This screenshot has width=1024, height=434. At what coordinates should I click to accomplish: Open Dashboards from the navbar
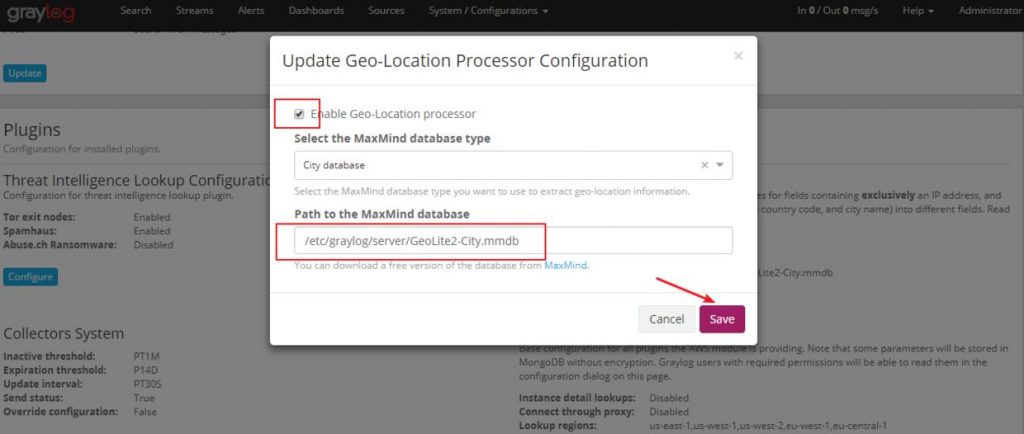pyautogui.click(x=316, y=10)
